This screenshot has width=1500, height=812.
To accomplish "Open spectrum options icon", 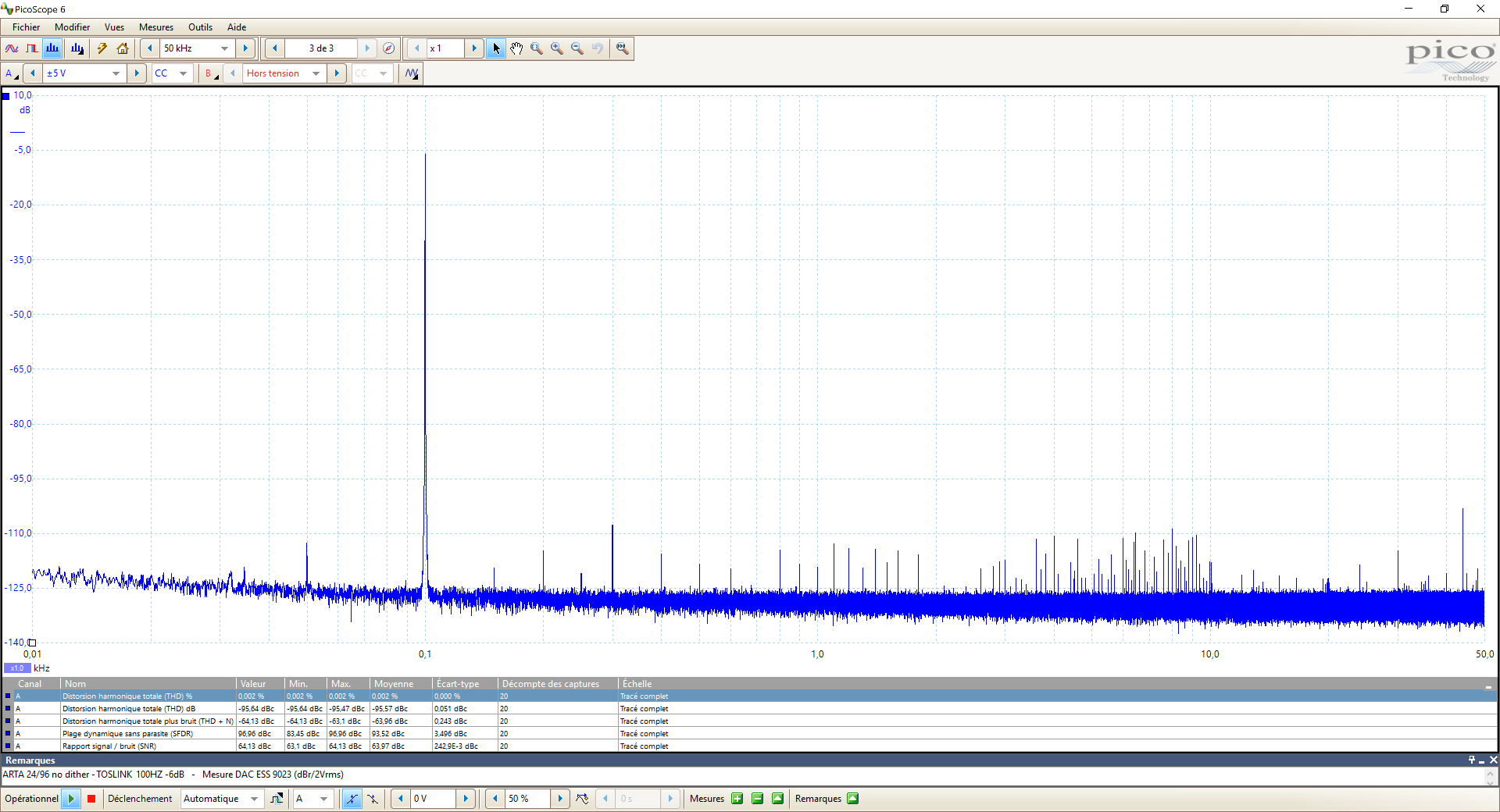I will click(x=77, y=48).
